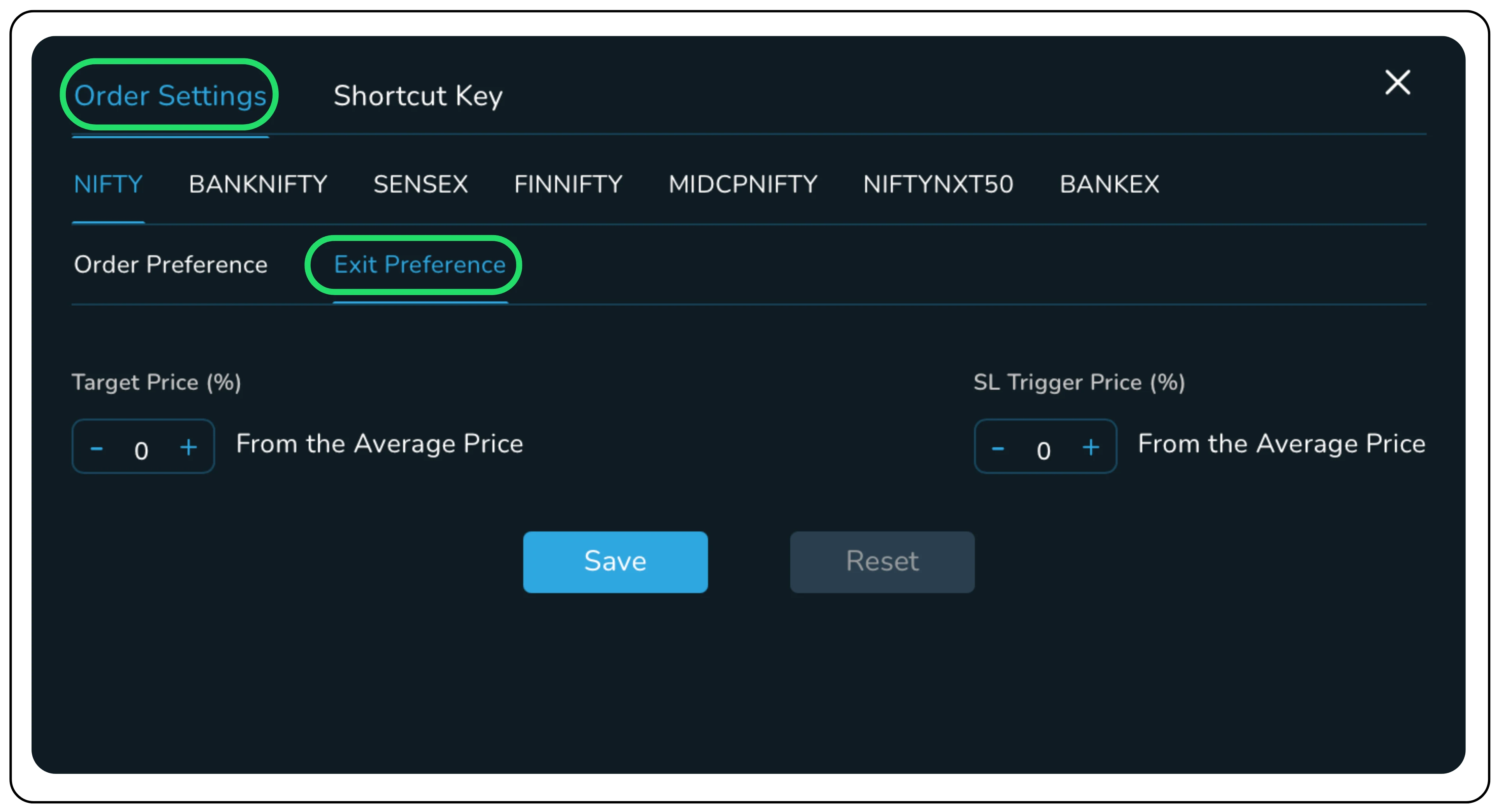Switch to Order Preference section

tap(171, 265)
